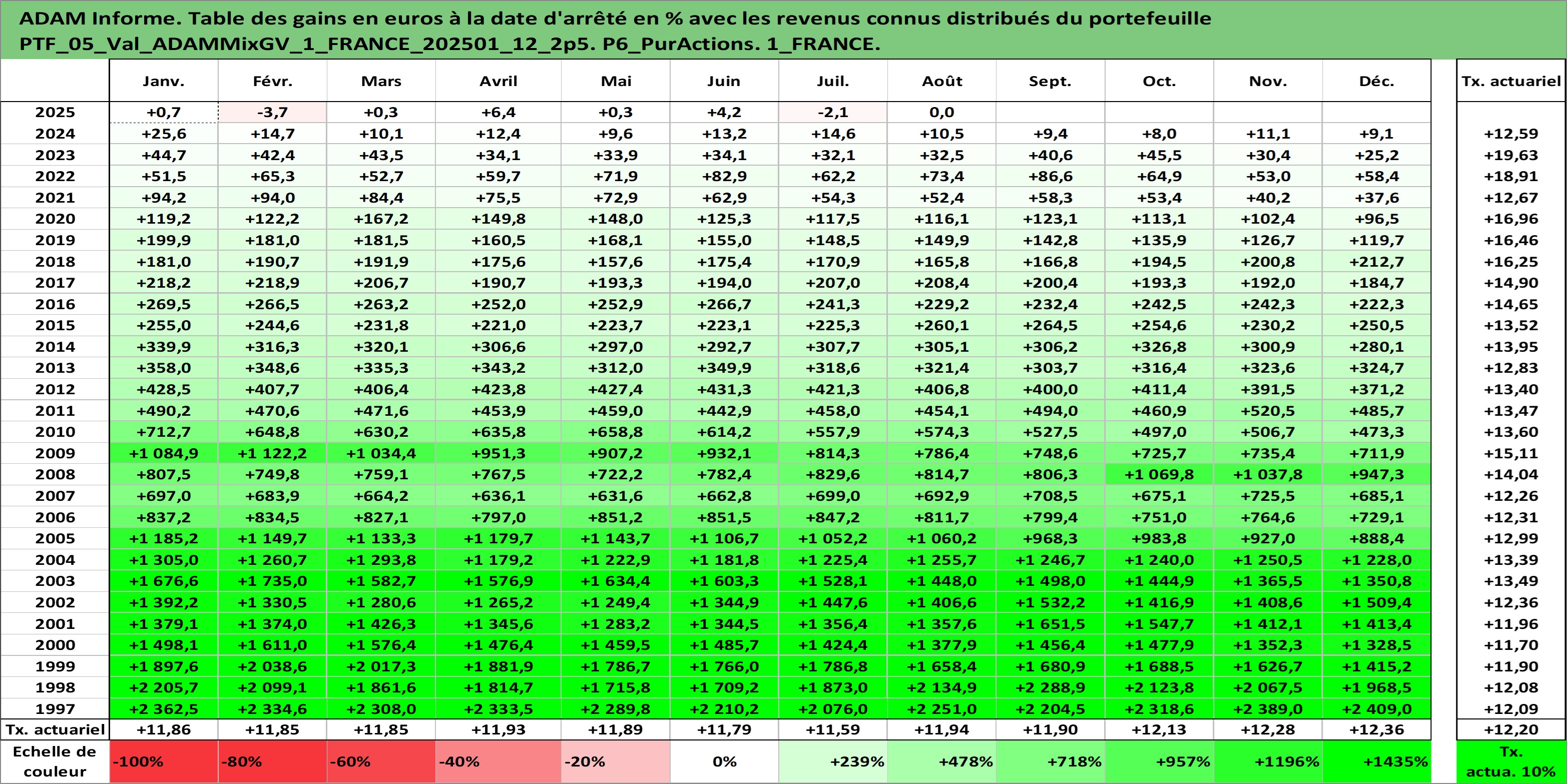Click the +11,70 actuarial rate for 2000
The height and width of the screenshot is (784, 1567).
pos(1511,645)
